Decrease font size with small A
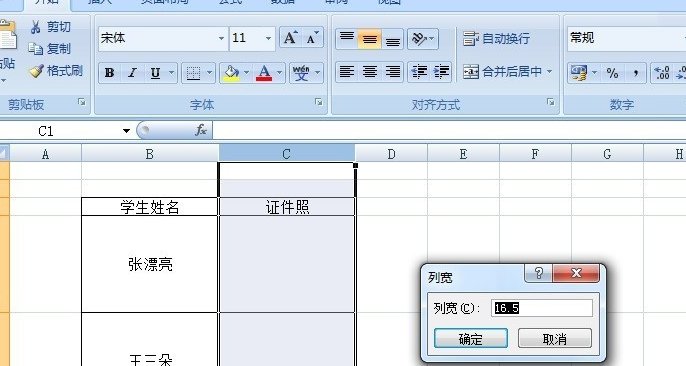686x366 pixels. [312, 38]
